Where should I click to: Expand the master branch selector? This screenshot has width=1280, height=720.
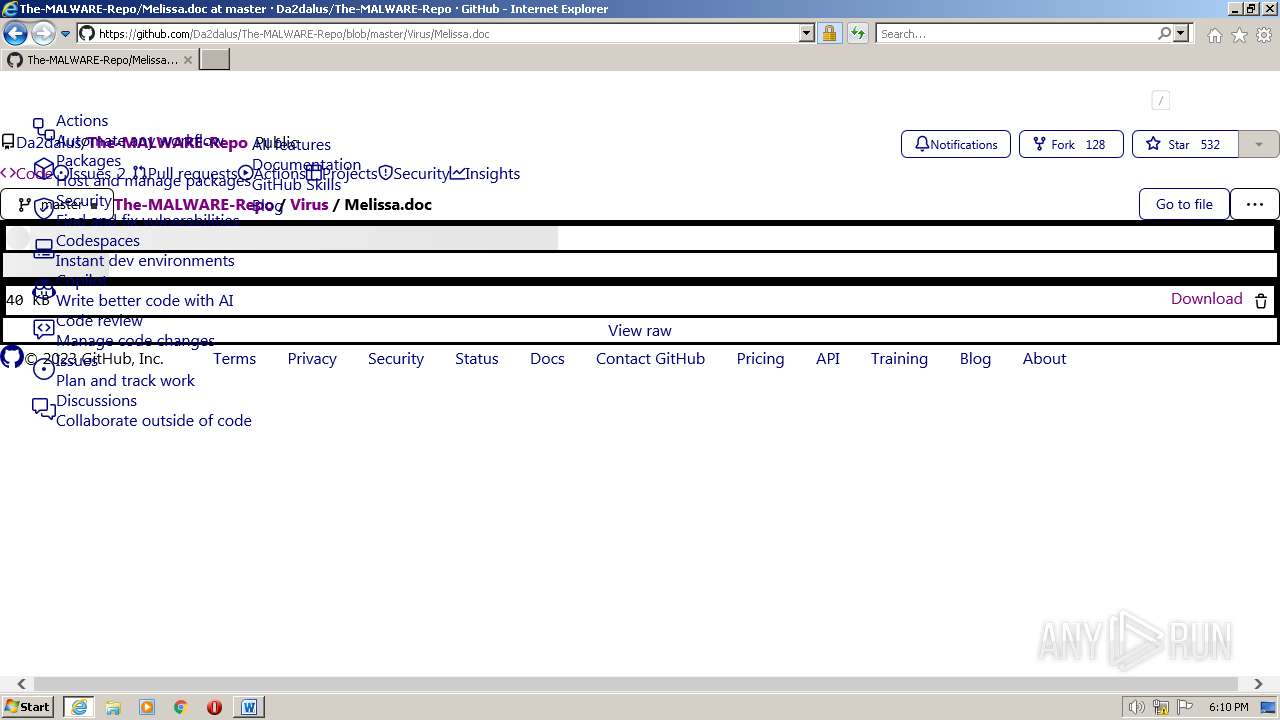[x=56, y=204]
